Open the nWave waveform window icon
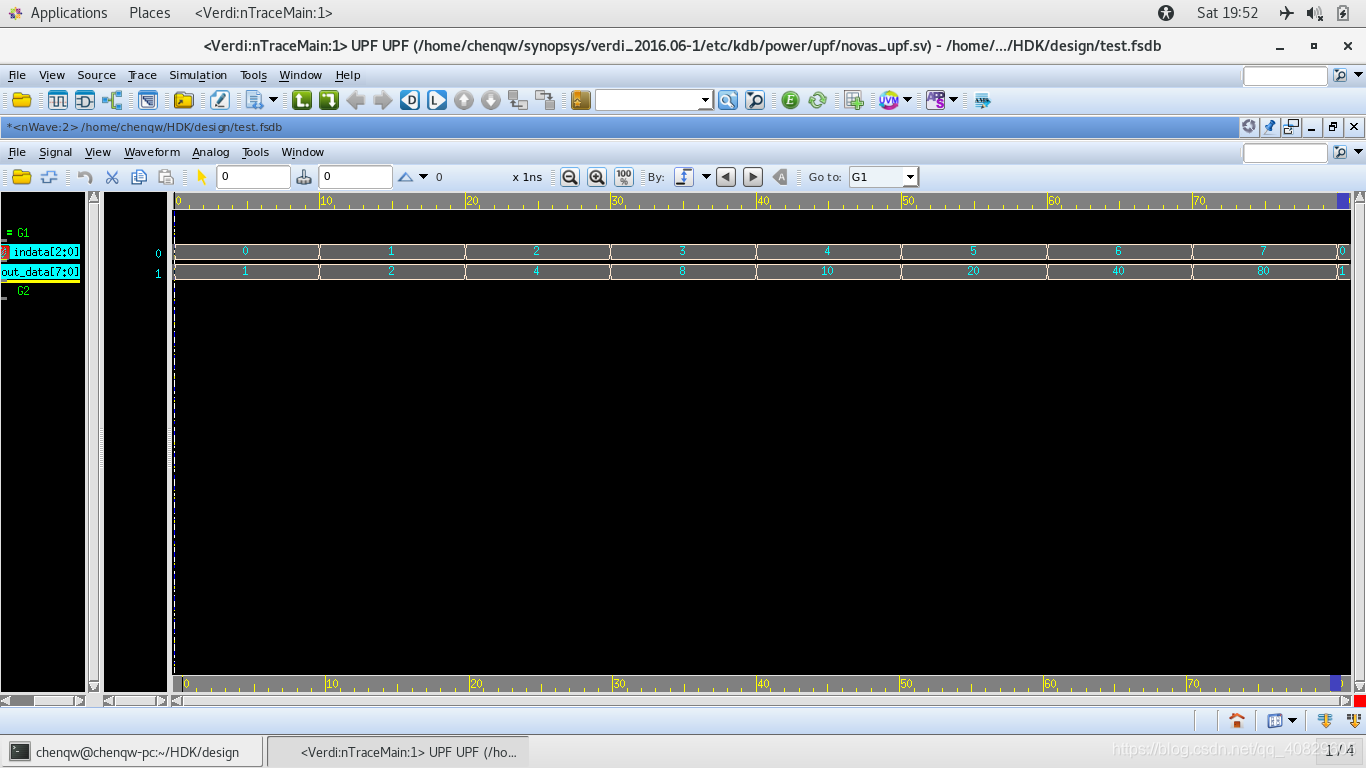 pyautogui.click(x=57, y=100)
